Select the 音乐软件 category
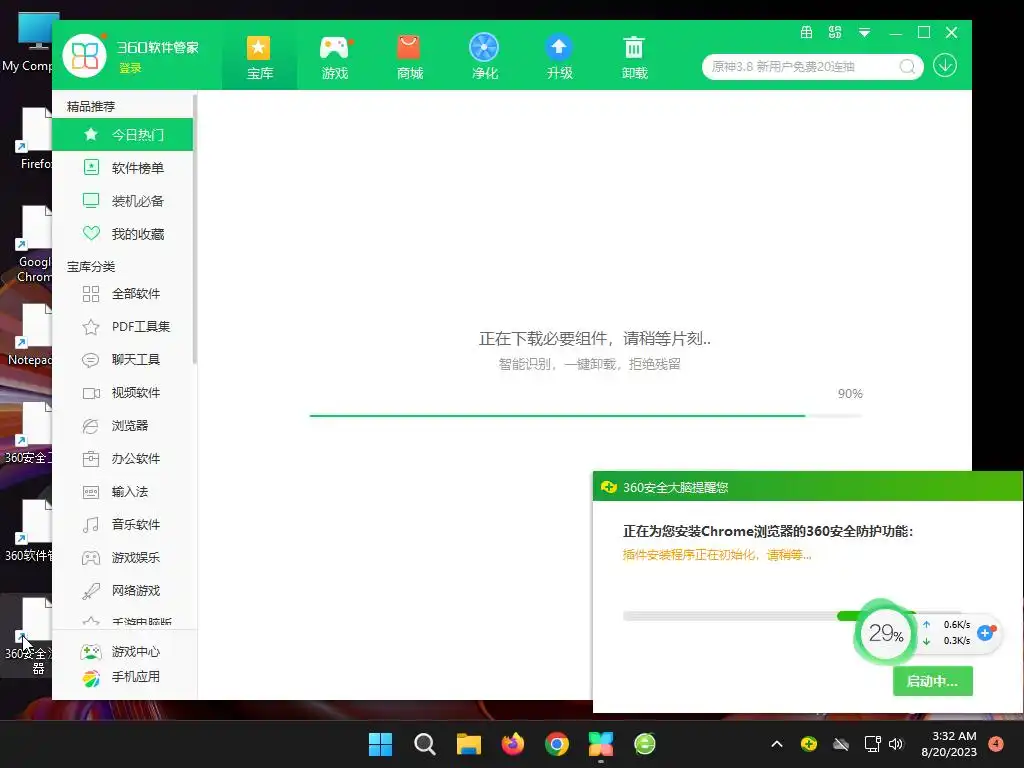 point(123,524)
